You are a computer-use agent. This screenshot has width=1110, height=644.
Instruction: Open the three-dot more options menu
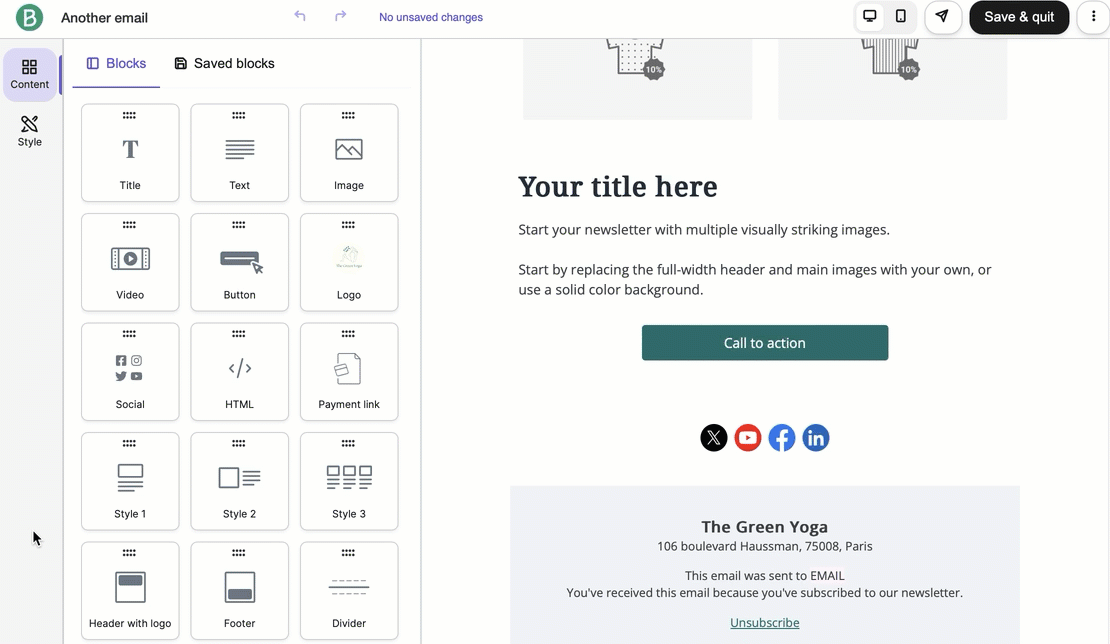pyautogui.click(x=1093, y=17)
